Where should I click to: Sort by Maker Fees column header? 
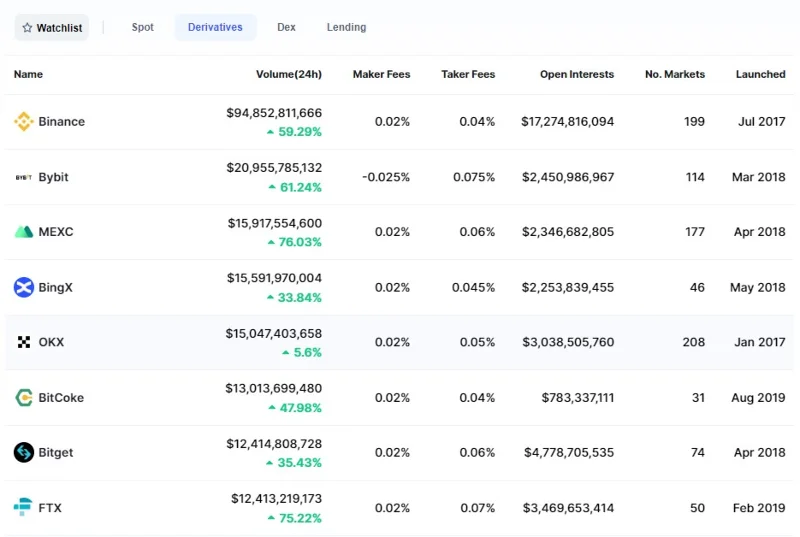(381, 74)
